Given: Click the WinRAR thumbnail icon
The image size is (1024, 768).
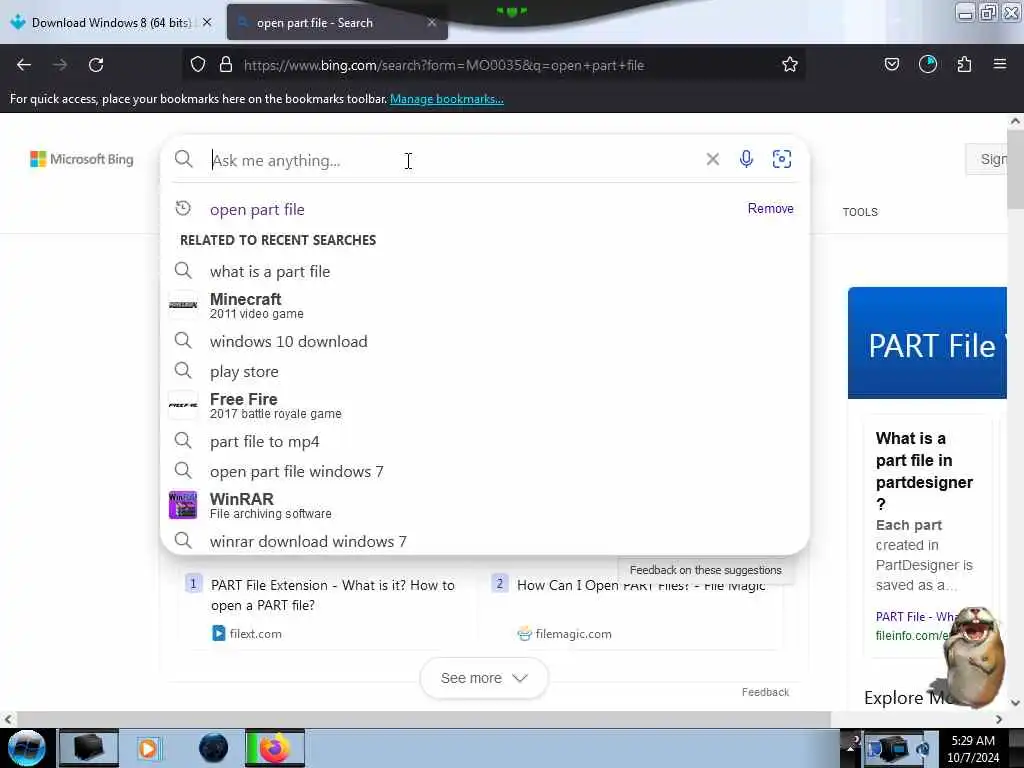Looking at the screenshot, I should 183,505.
